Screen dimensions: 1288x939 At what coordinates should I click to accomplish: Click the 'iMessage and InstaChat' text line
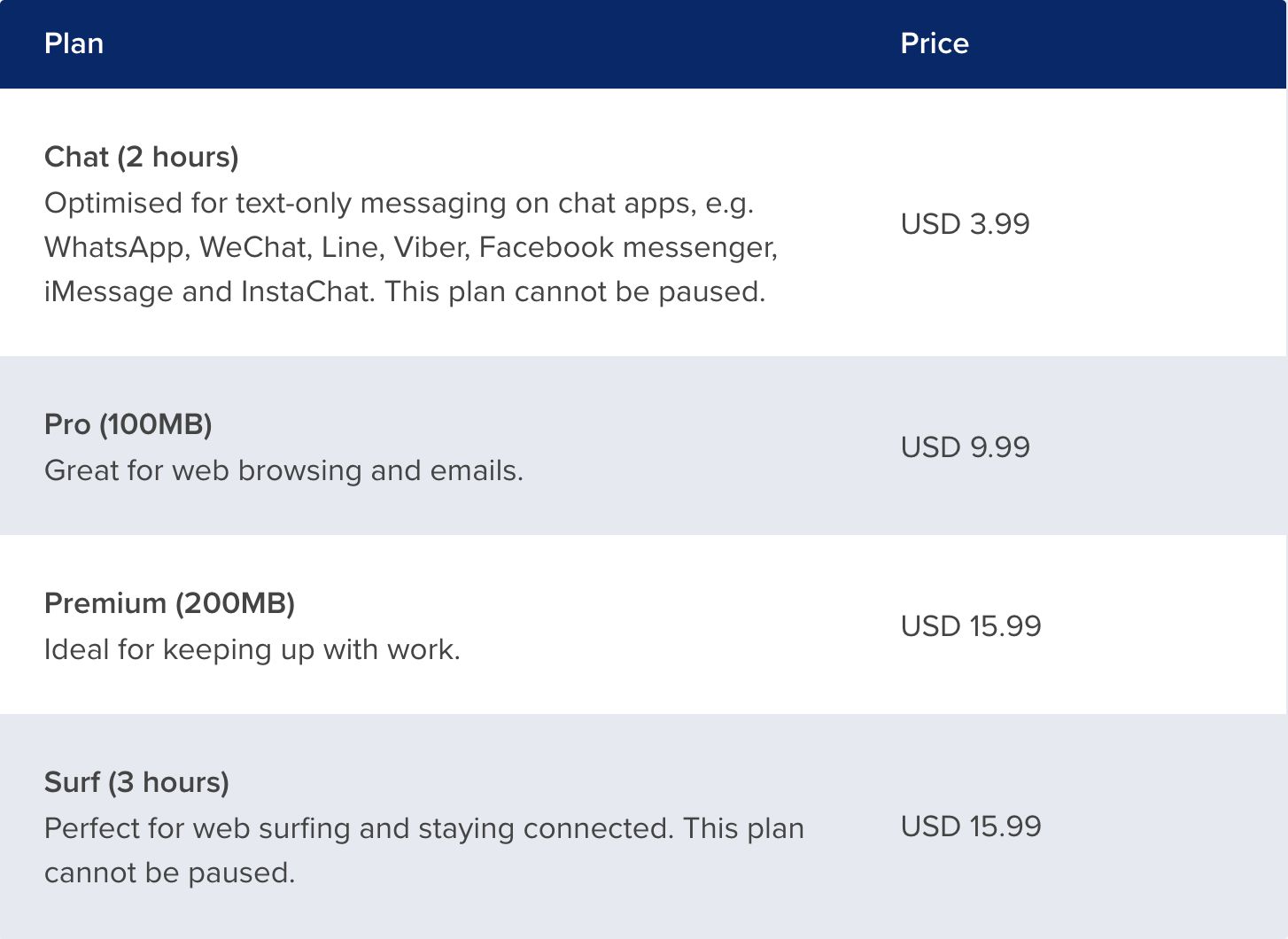(x=405, y=291)
